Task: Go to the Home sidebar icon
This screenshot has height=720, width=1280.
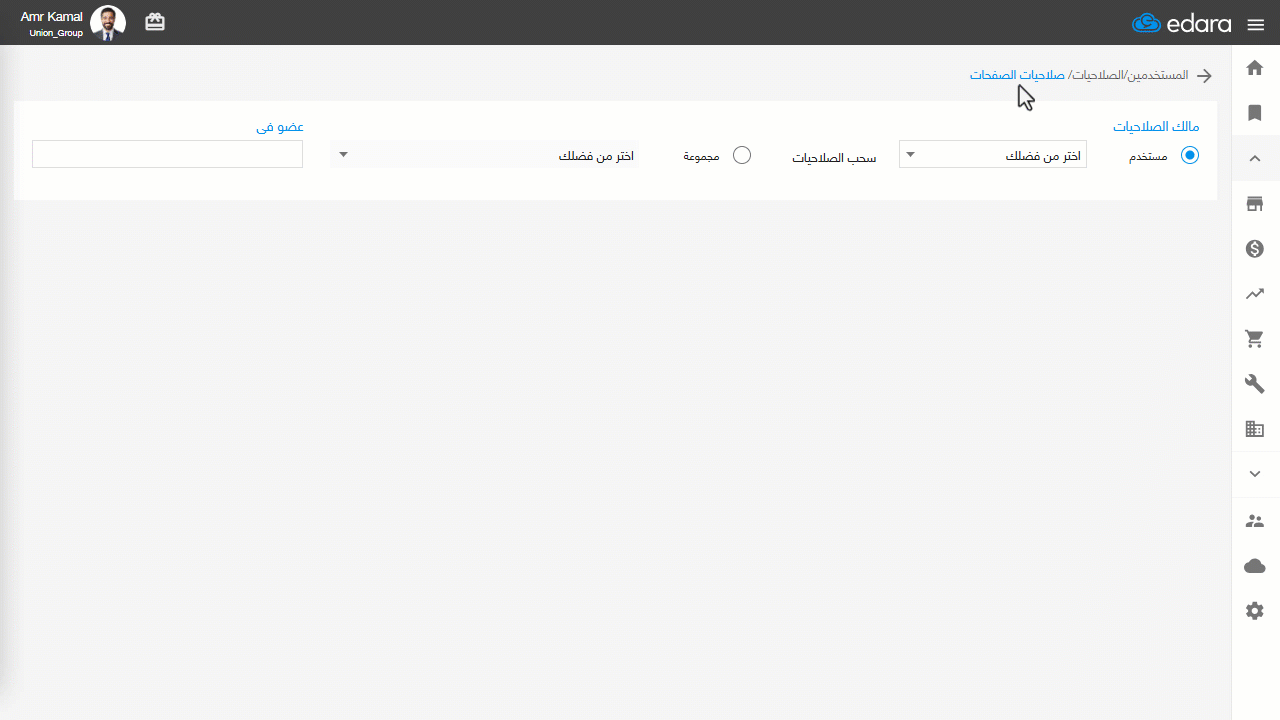Action: (x=1255, y=68)
